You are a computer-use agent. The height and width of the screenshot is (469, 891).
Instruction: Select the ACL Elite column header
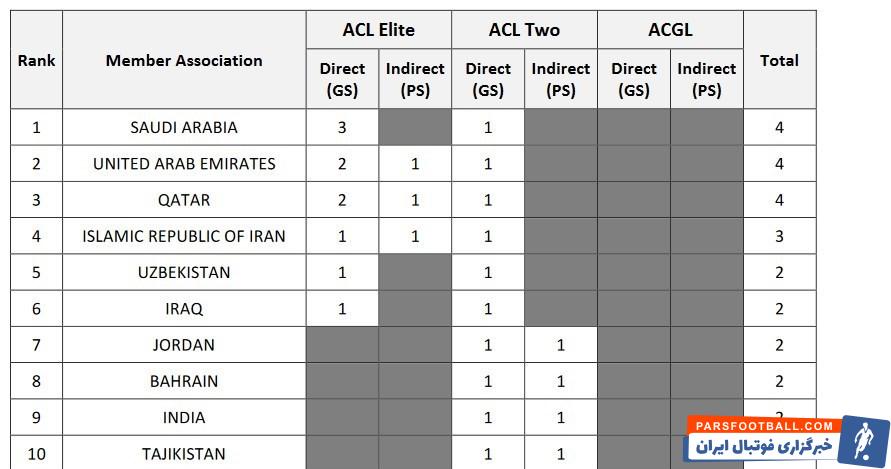[x=379, y=30]
